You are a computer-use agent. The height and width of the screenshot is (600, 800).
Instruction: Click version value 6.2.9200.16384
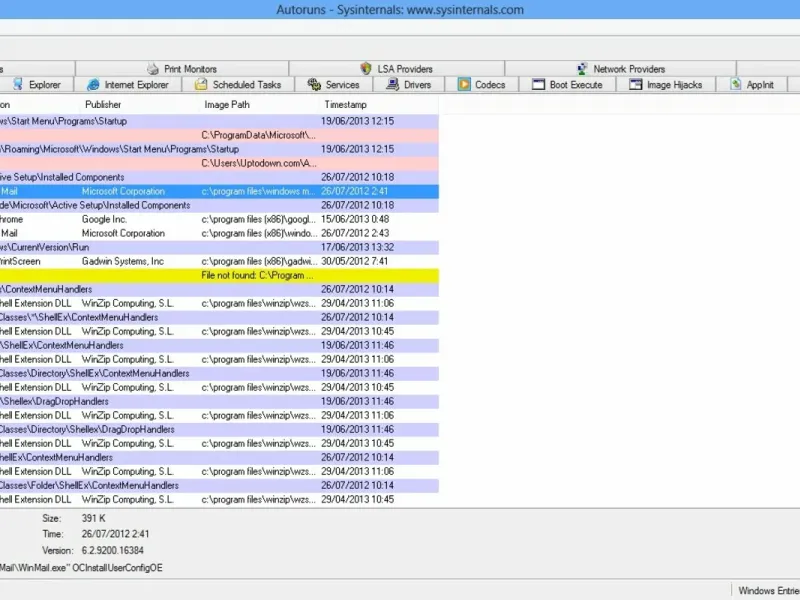(113, 551)
